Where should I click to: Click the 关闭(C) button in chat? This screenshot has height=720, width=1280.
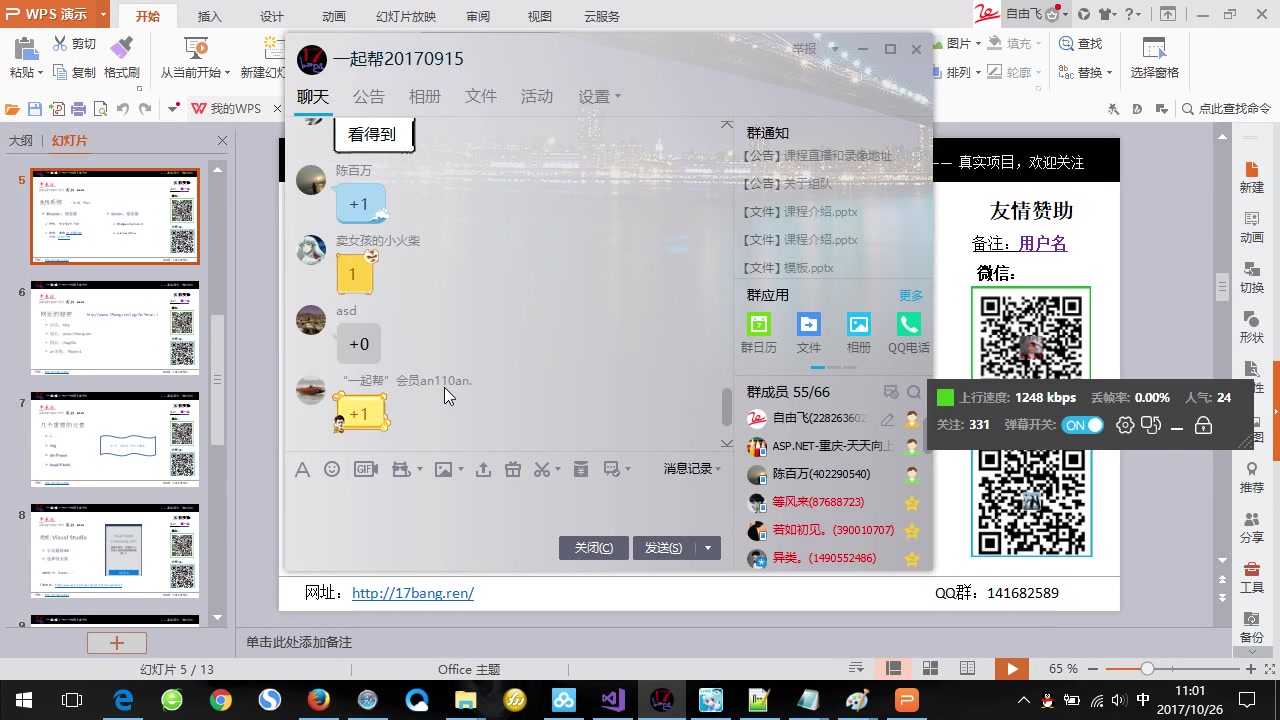pos(594,547)
